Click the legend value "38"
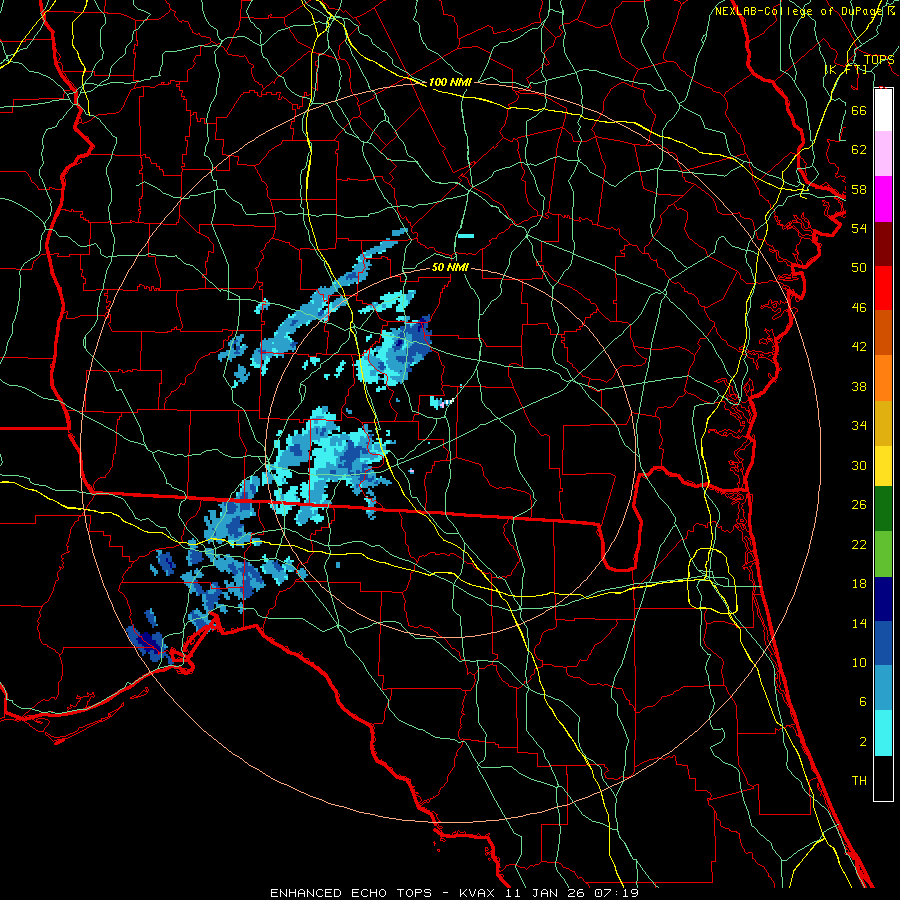The image size is (900, 900). (859, 386)
